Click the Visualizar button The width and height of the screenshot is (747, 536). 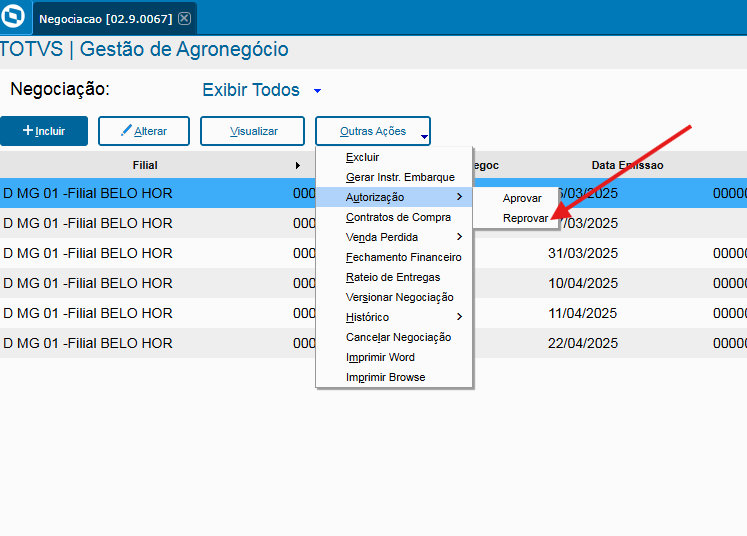252,131
